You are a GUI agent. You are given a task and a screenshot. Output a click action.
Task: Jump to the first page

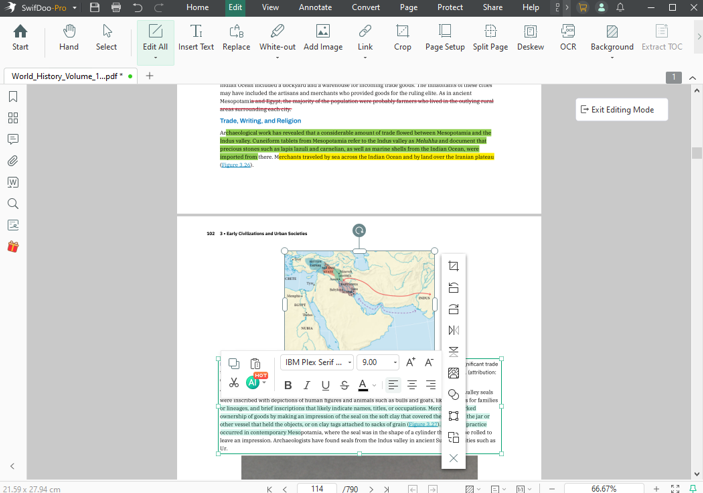269,489
